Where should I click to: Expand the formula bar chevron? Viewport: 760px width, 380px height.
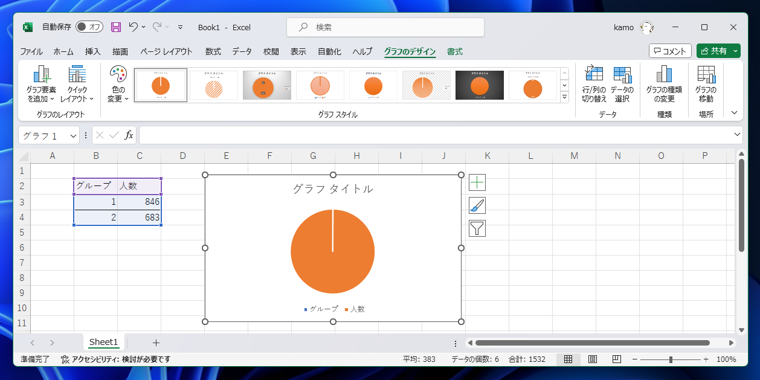click(737, 134)
